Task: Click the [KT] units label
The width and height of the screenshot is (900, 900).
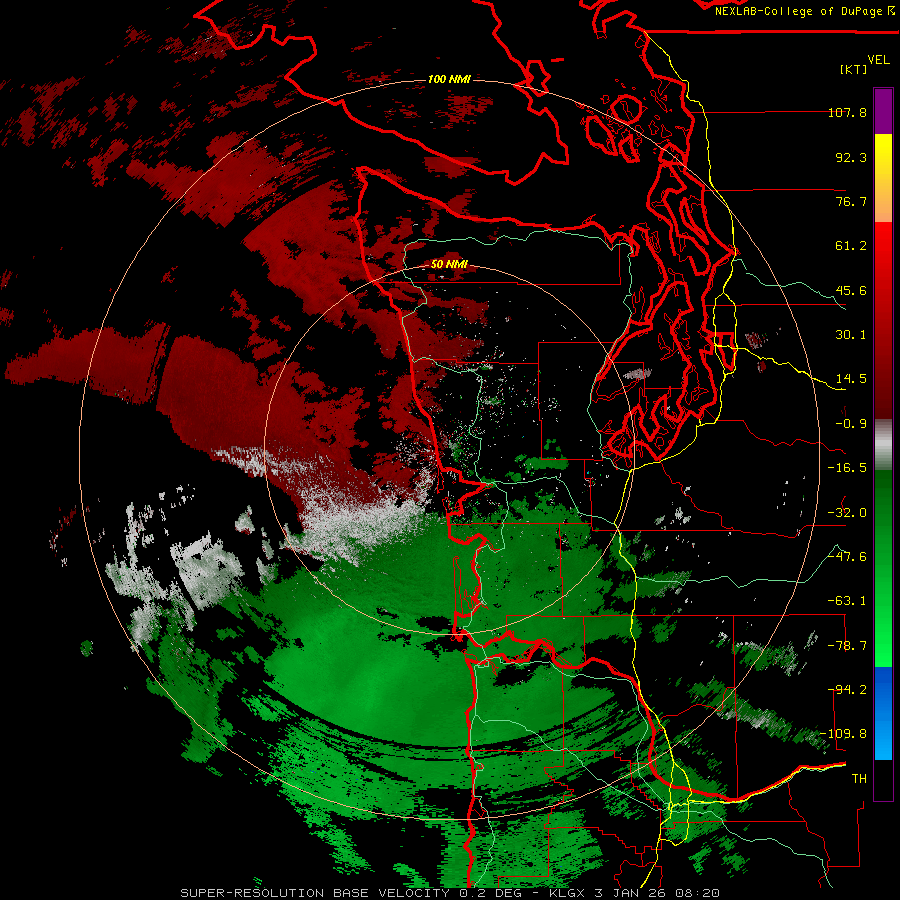Action: (853, 69)
